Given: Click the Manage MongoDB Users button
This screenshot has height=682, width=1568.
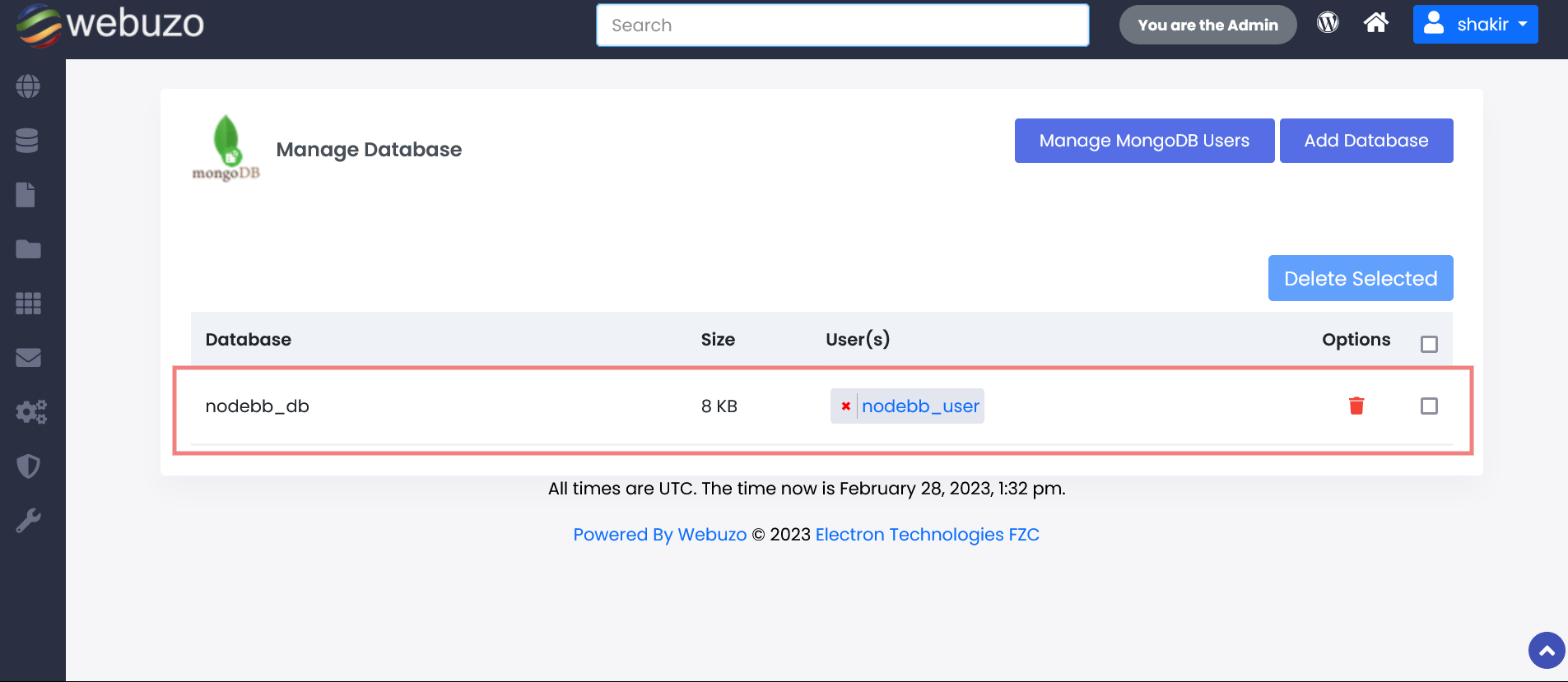Looking at the screenshot, I should tap(1144, 141).
